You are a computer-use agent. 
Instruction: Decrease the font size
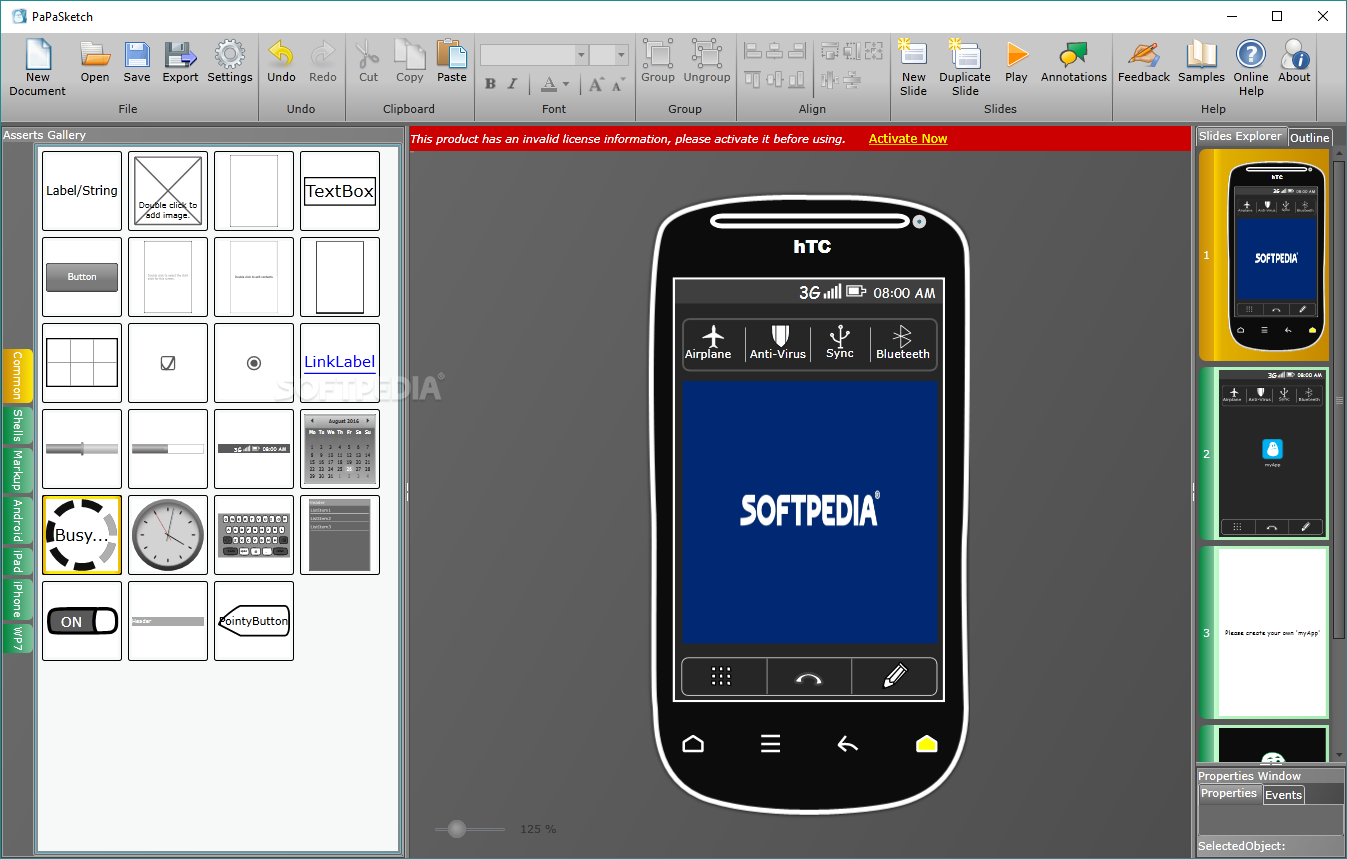[617, 84]
